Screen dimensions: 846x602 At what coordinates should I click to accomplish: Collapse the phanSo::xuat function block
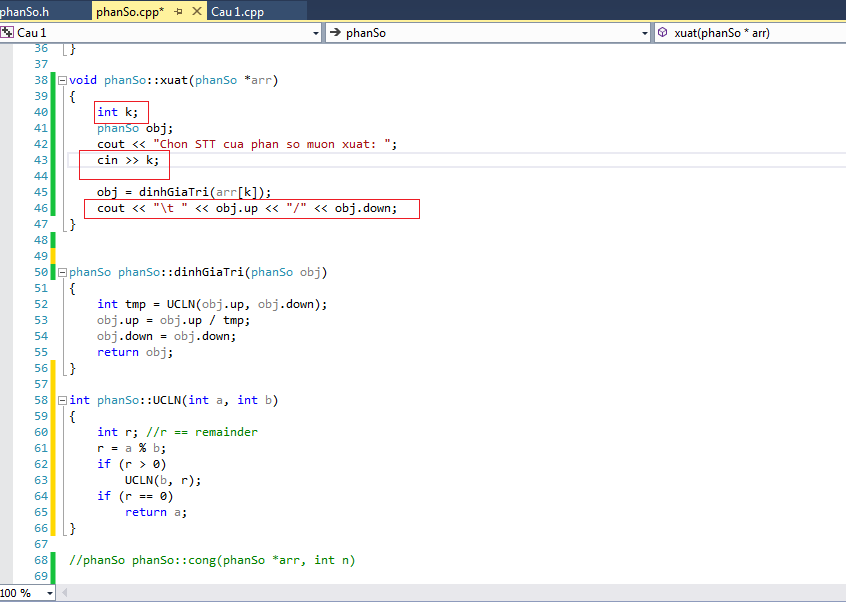[x=62, y=80]
